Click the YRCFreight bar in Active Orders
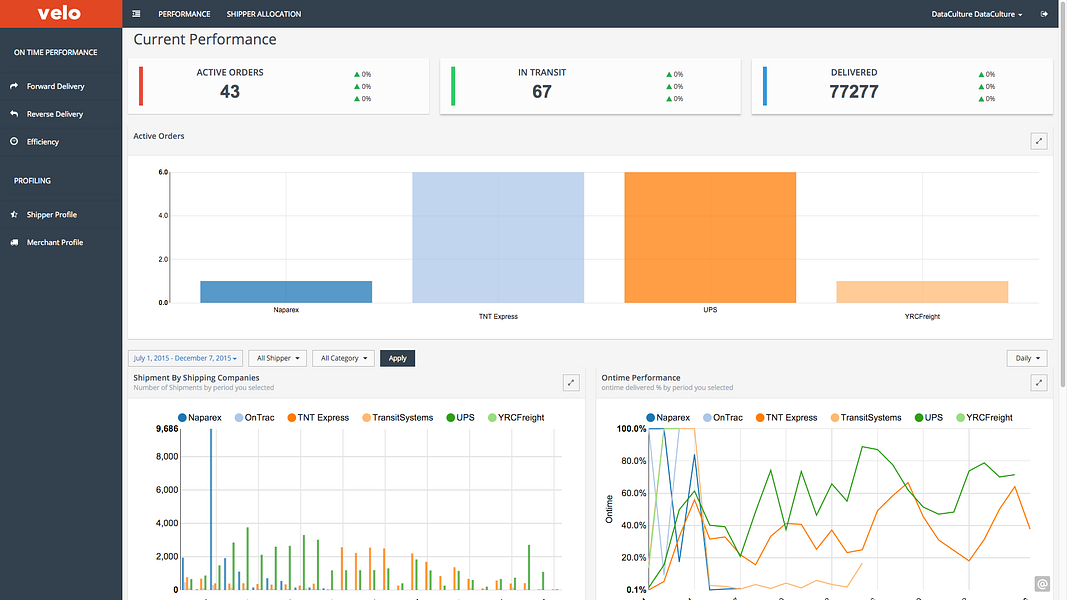The width and height of the screenshot is (1067, 600). pos(922,292)
